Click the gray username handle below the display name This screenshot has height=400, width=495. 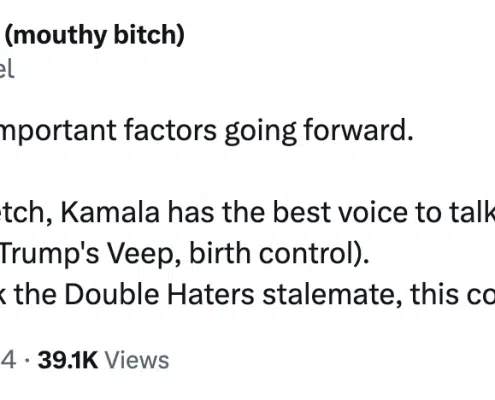pyautogui.click(x=7, y=69)
